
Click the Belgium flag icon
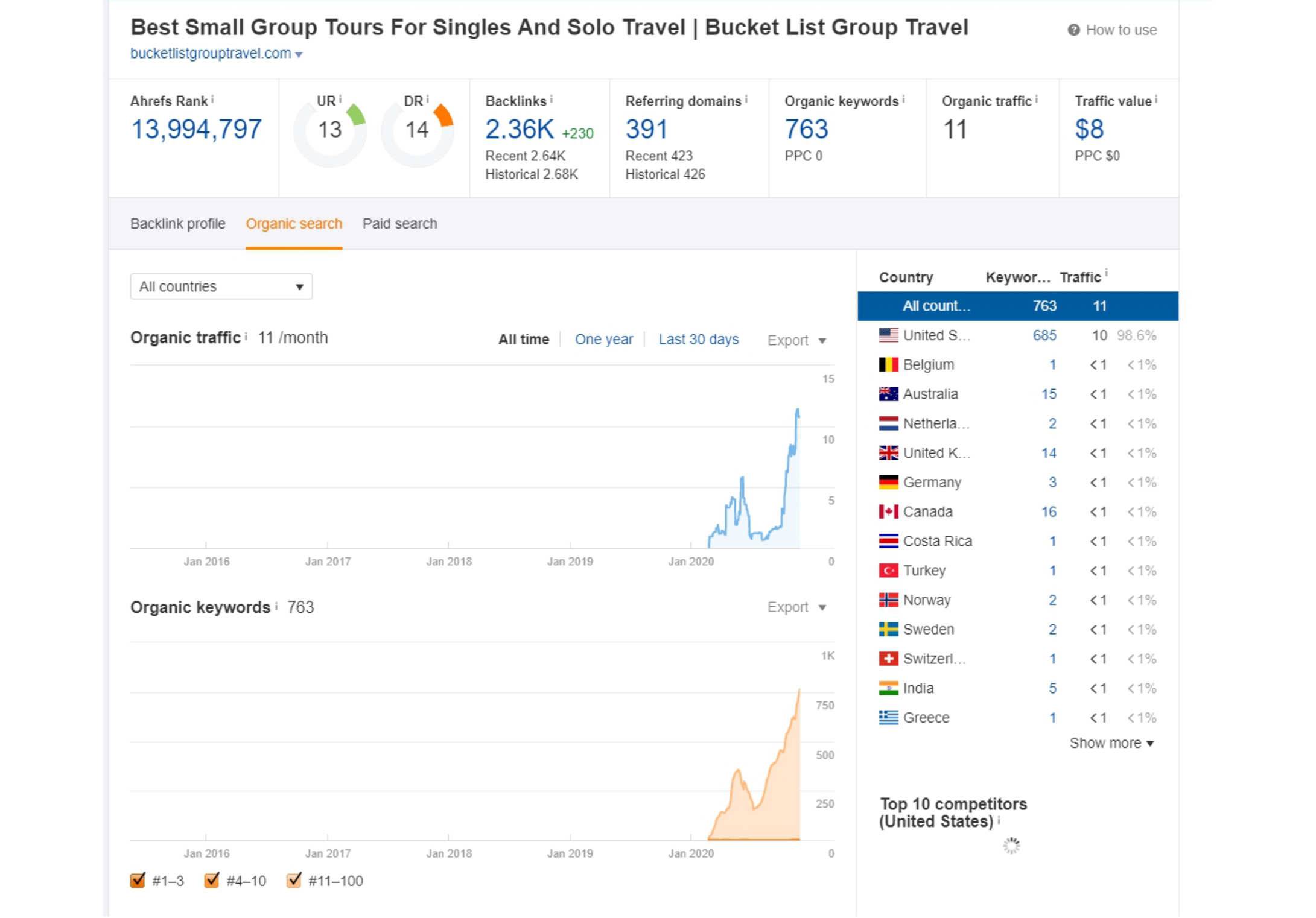click(888, 364)
